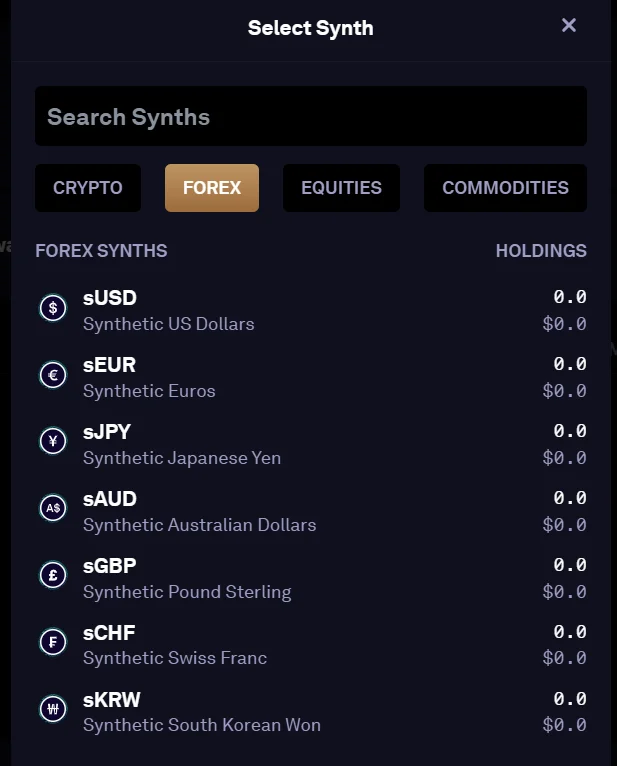Select the sEUR synth name
617x766 pixels.
coord(109,365)
